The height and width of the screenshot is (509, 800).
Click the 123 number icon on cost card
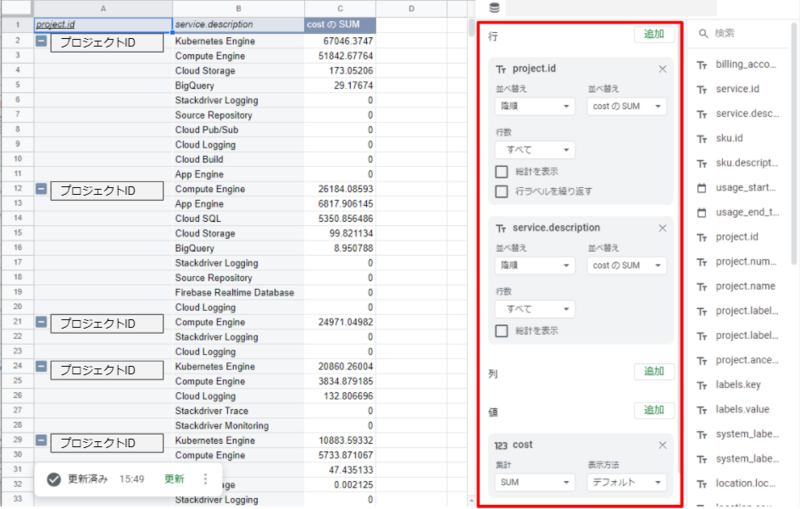501,445
